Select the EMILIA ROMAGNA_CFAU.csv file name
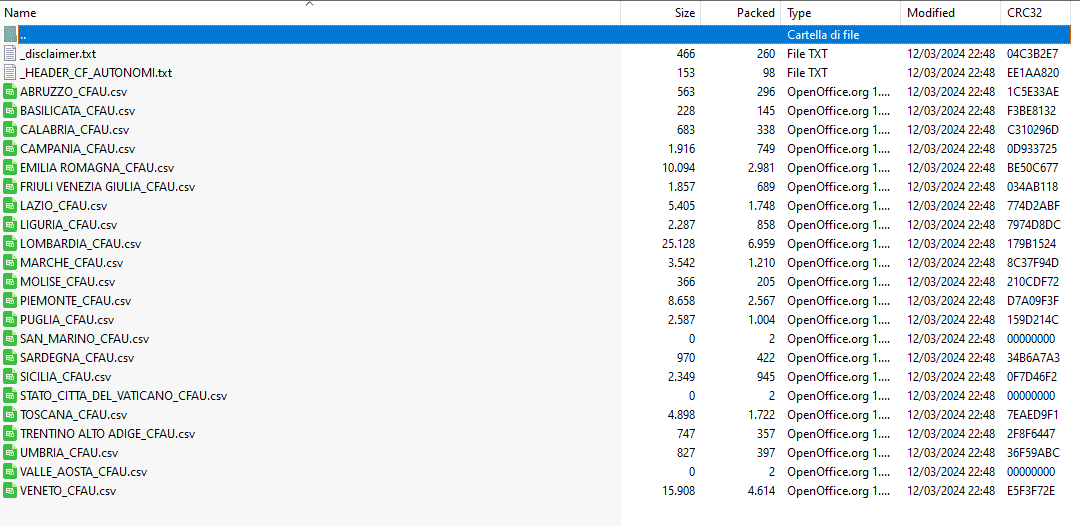This screenshot has height=526, width=1080. click(x=97, y=168)
